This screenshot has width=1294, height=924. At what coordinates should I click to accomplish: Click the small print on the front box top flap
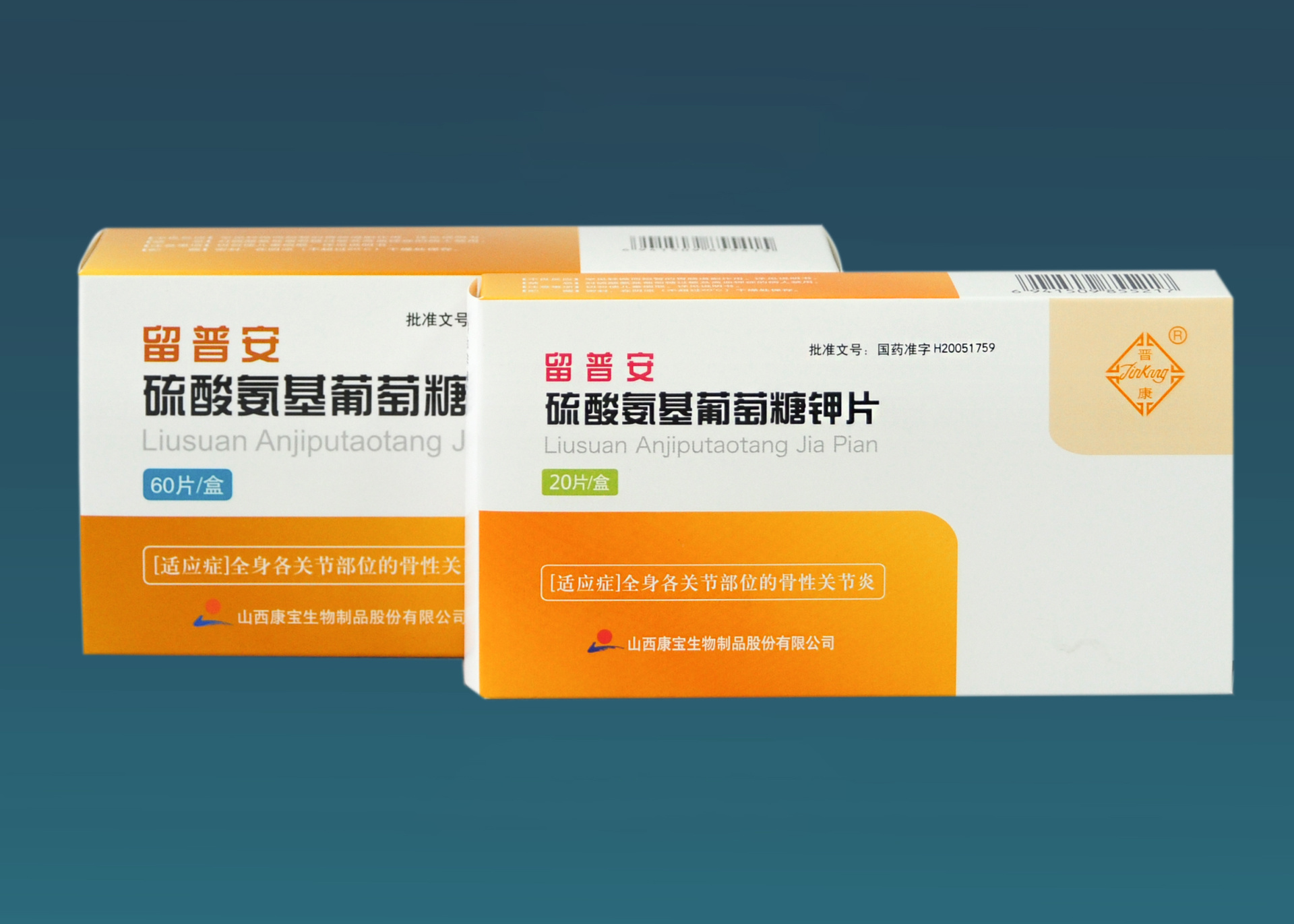671,284
